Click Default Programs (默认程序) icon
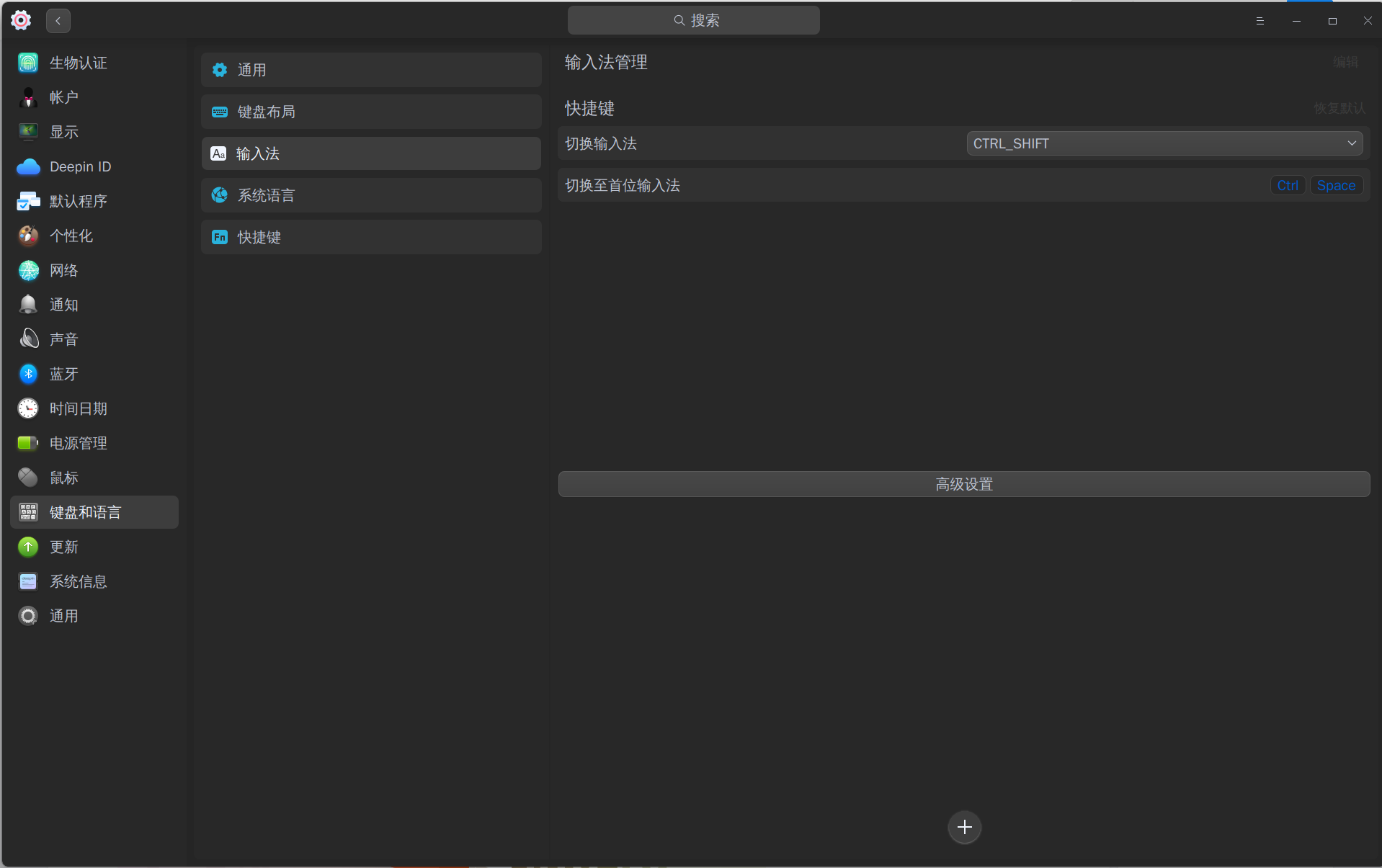This screenshot has width=1382, height=868. pos(28,201)
